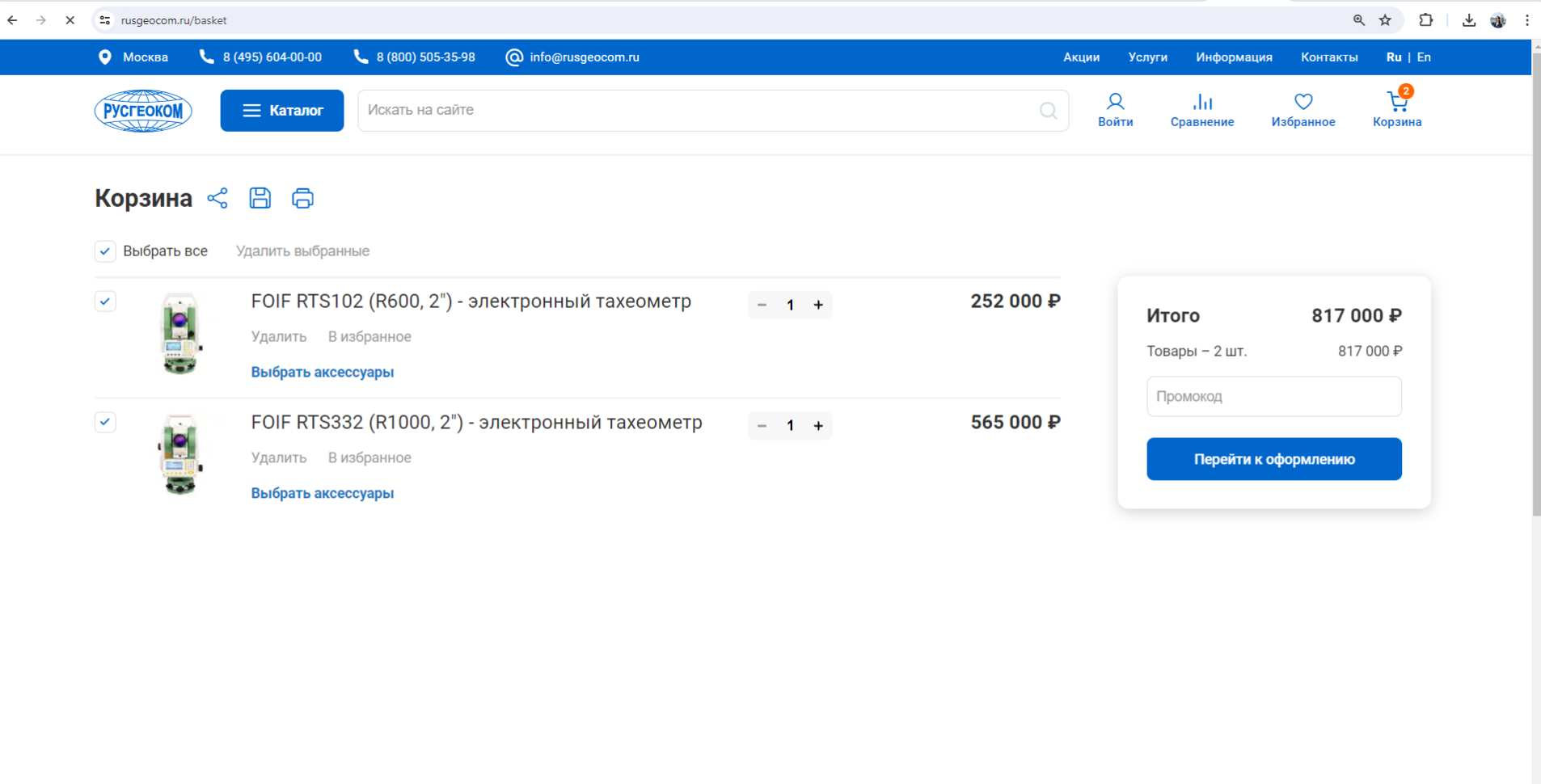
Task: Stop page loading with the X button
Action: (x=70, y=20)
